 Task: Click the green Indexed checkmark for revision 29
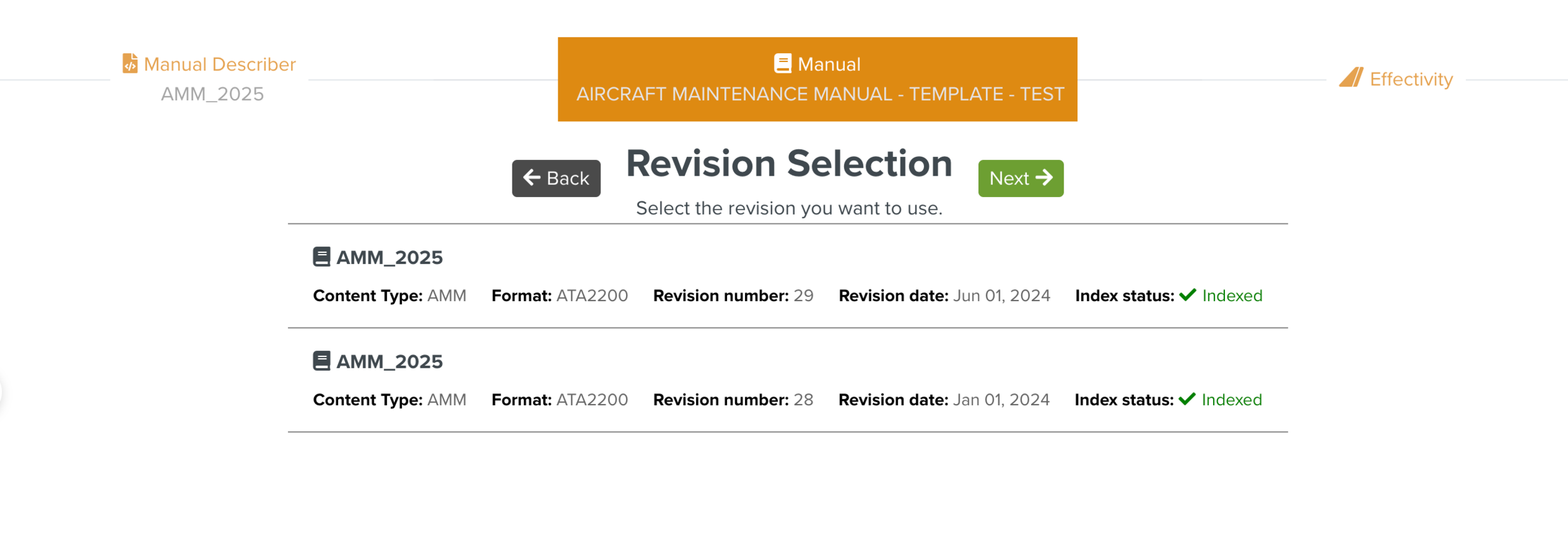coord(1187,295)
